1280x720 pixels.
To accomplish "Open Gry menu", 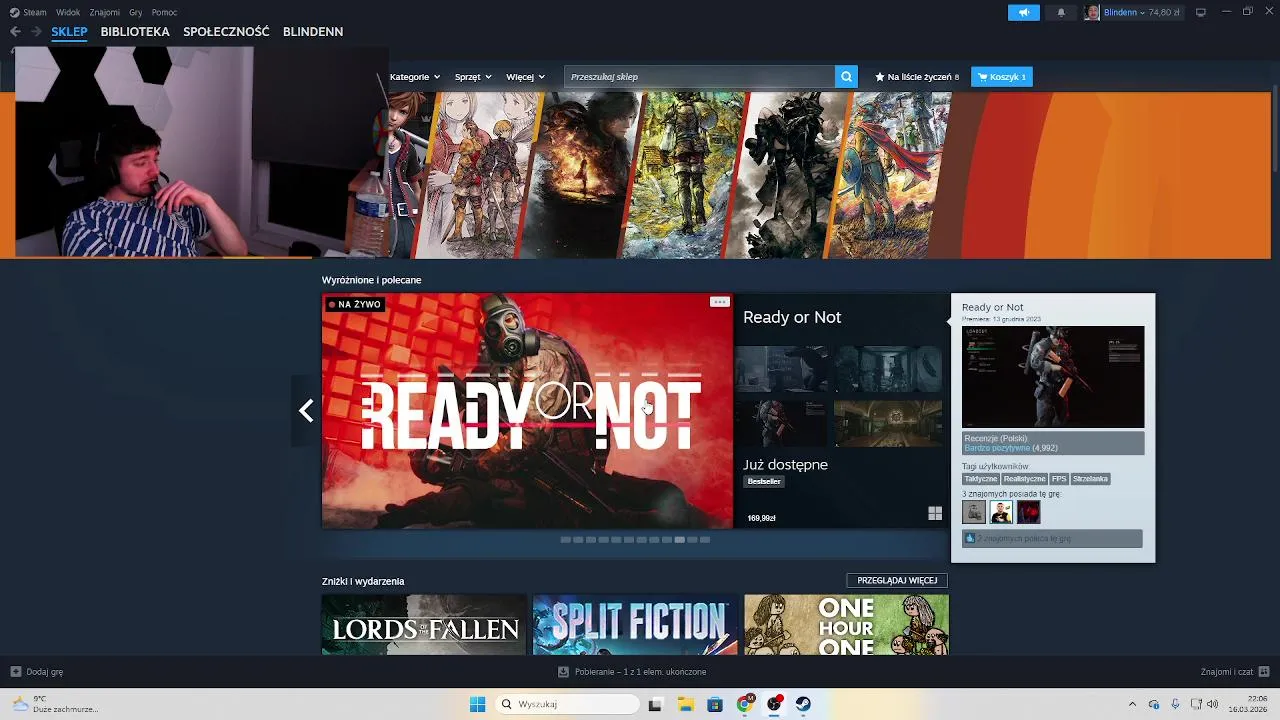I will 136,12.
